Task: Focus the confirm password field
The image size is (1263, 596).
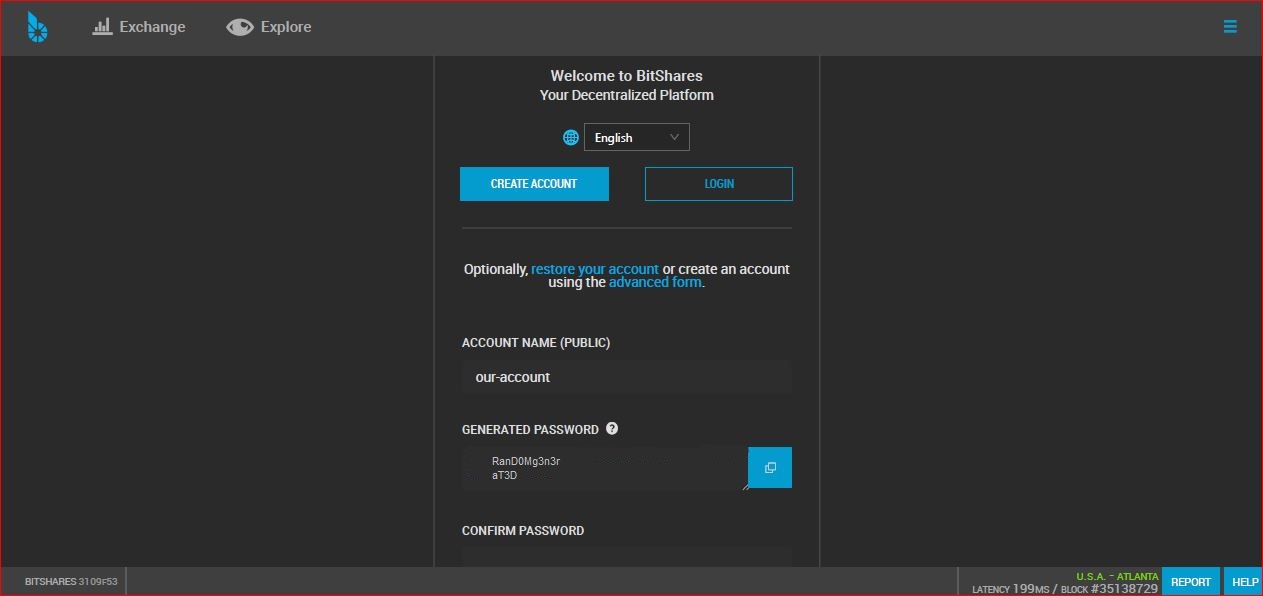Action: coord(627,557)
